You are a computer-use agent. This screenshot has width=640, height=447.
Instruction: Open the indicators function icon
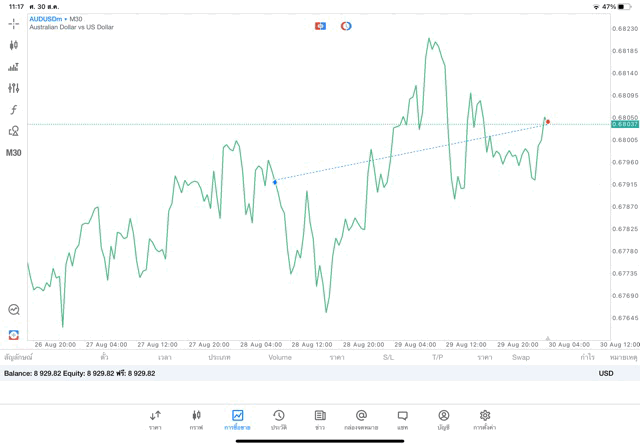click(x=14, y=110)
